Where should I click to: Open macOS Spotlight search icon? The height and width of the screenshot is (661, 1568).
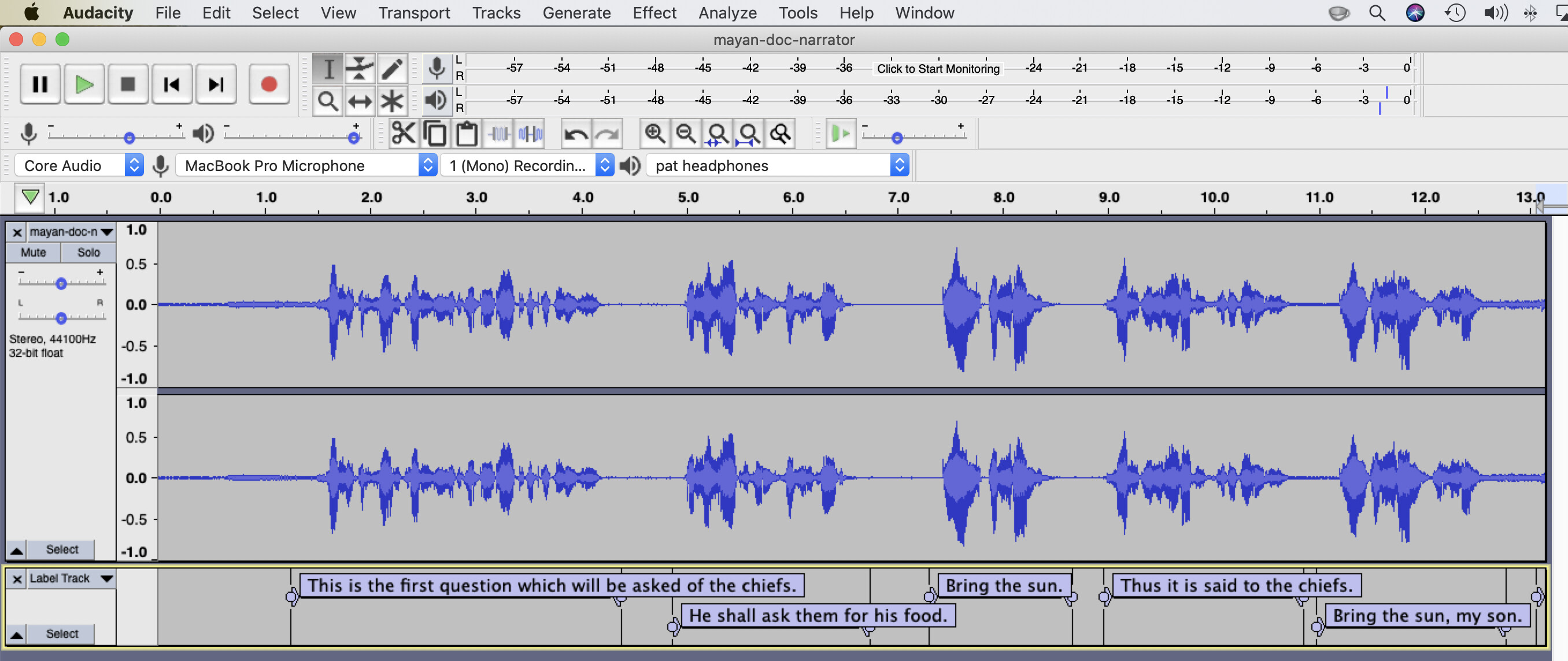[x=1377, y=13]
